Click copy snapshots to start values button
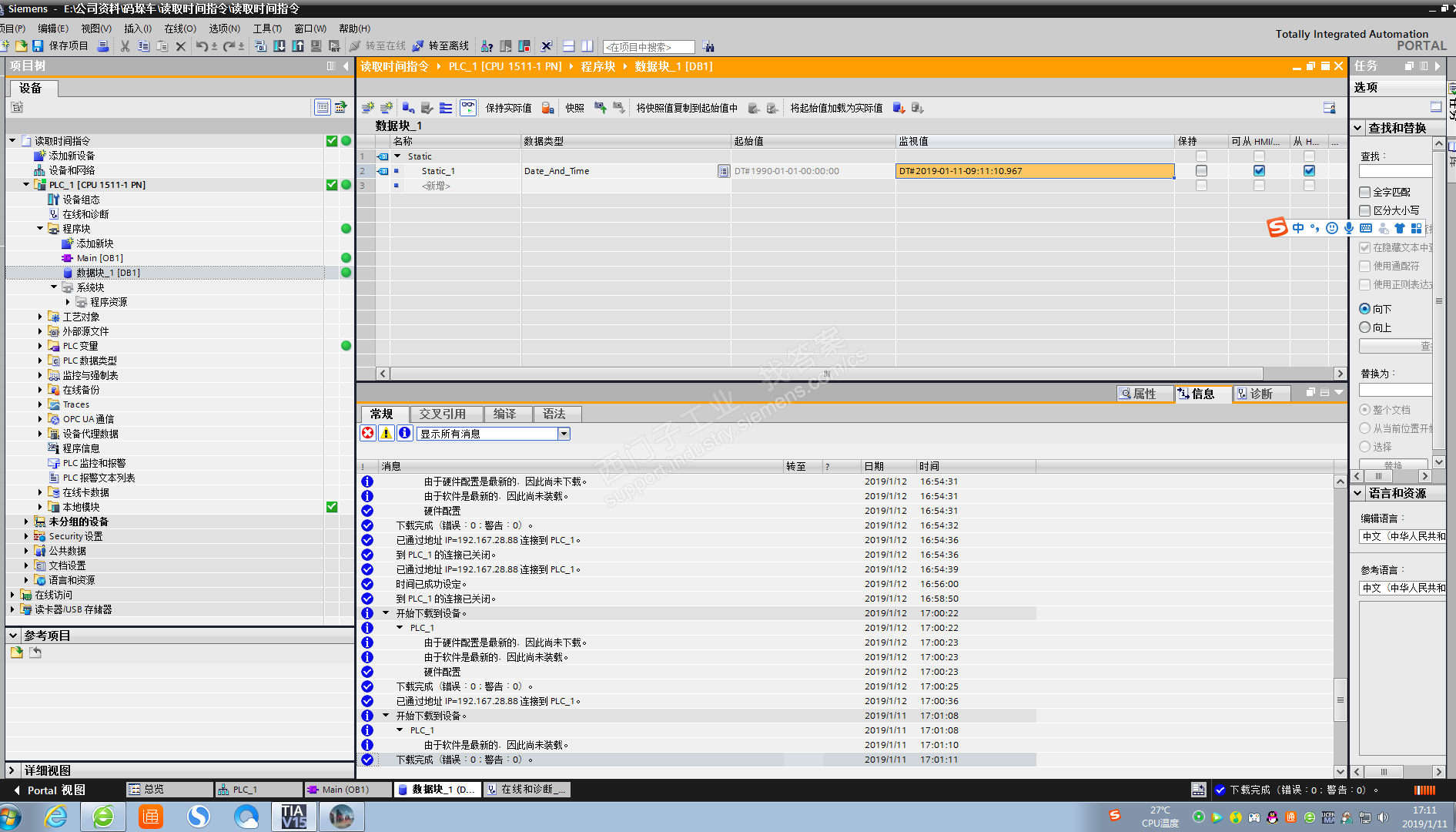Image resolution: width=1456 pixels, height=832 pixels. point(687,108)
